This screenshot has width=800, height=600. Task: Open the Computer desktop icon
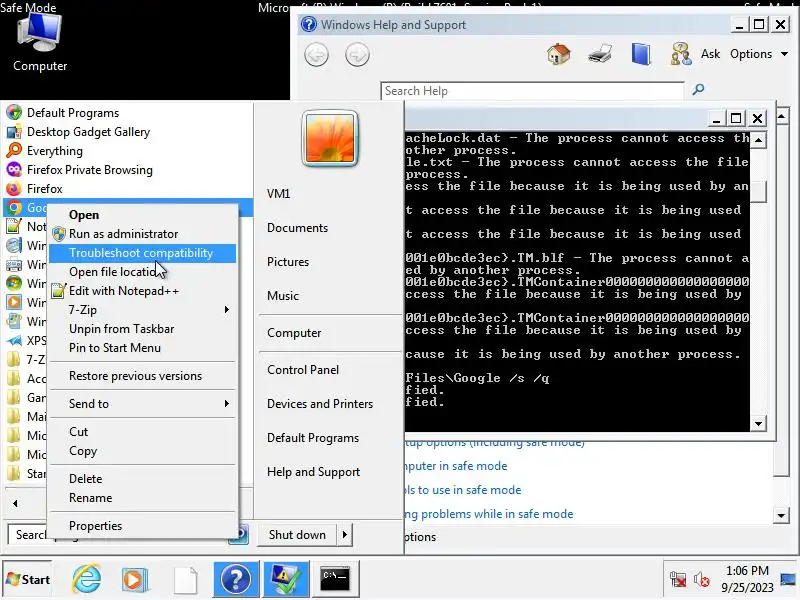[40, 43]
